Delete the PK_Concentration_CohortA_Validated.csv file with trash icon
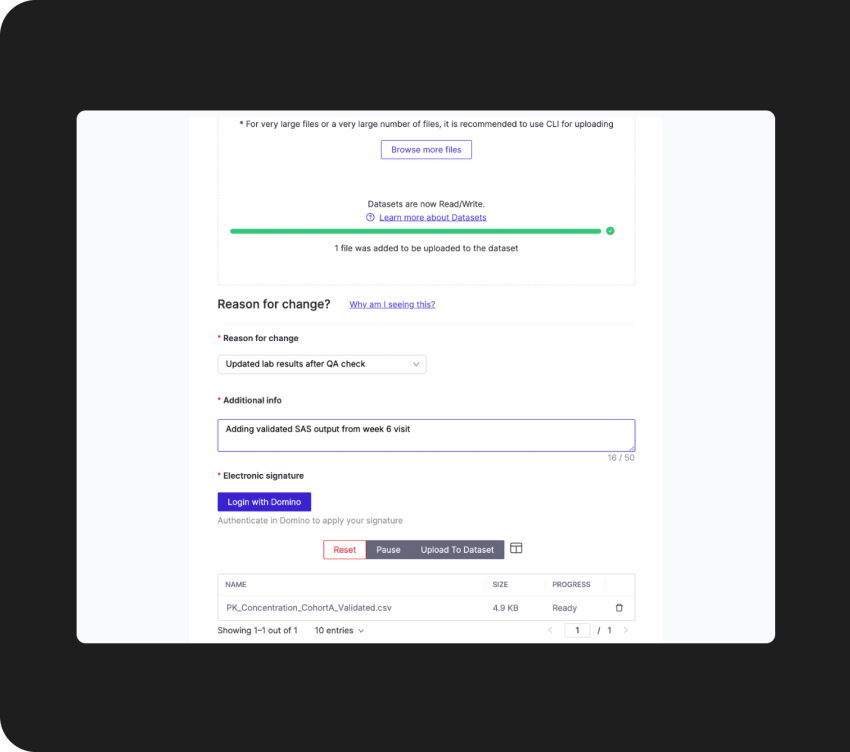Screen dimensions: 850x752 tap(619, 608)
